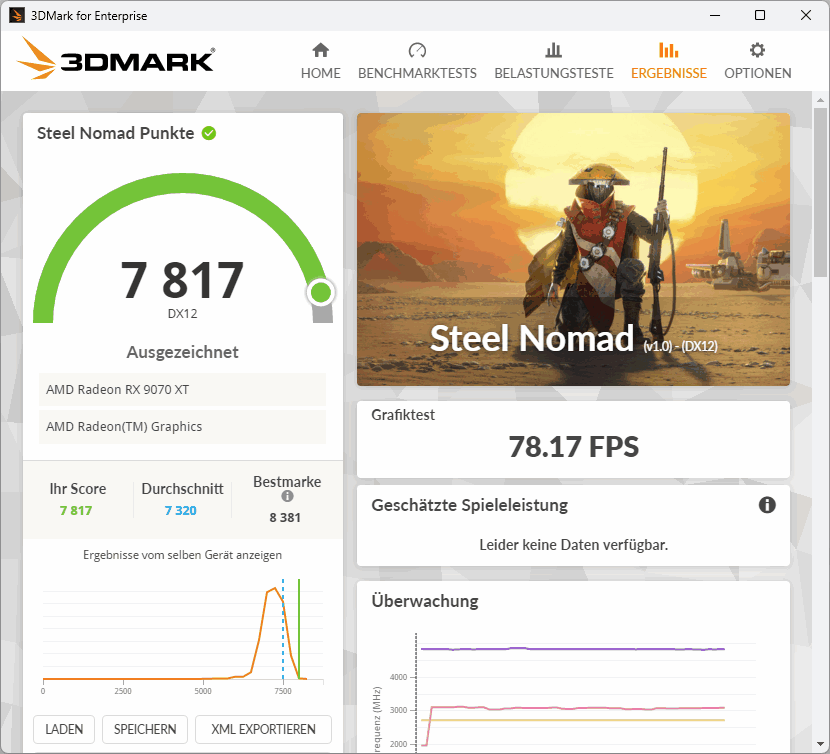This screenshot has width=830, height=754.
Task: Open Optionen via gear icon
Action: pos(757,50)
